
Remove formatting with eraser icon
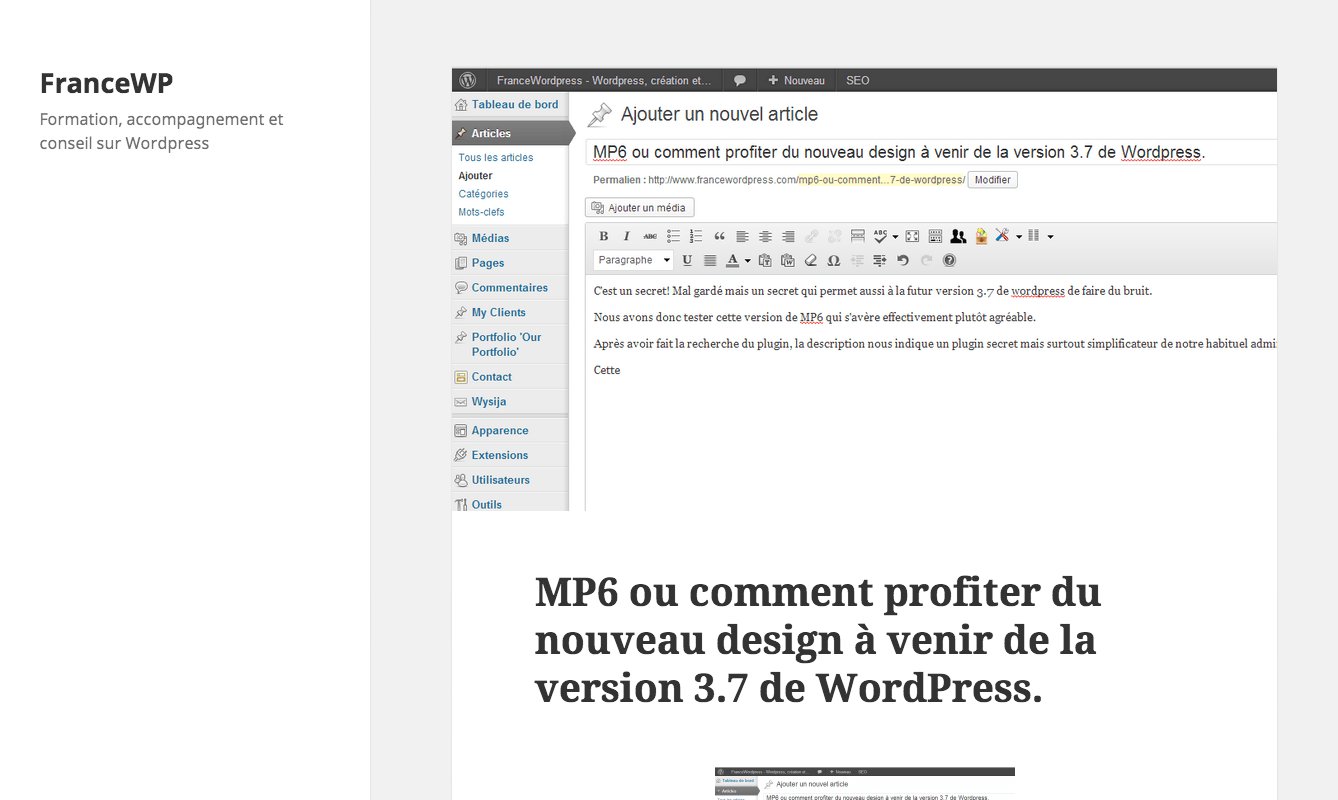click(x=811, y=260)
